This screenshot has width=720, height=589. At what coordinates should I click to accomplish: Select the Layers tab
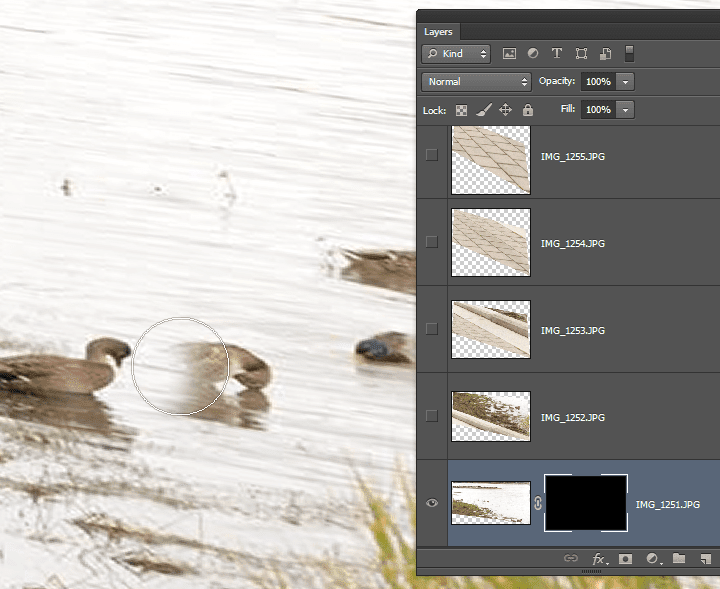pos(438,32)
